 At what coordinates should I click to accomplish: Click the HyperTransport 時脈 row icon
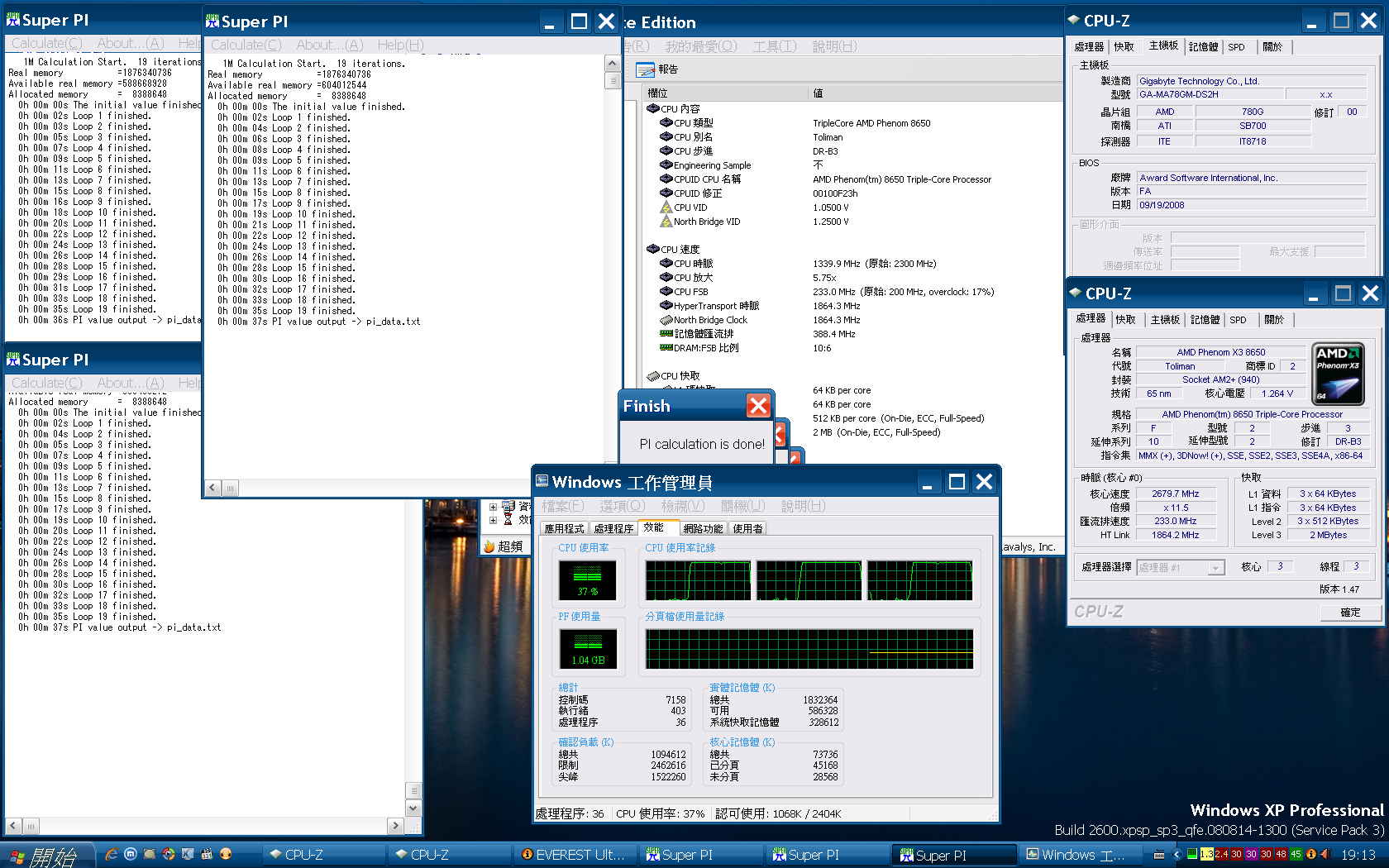click(x=666, y=306)
